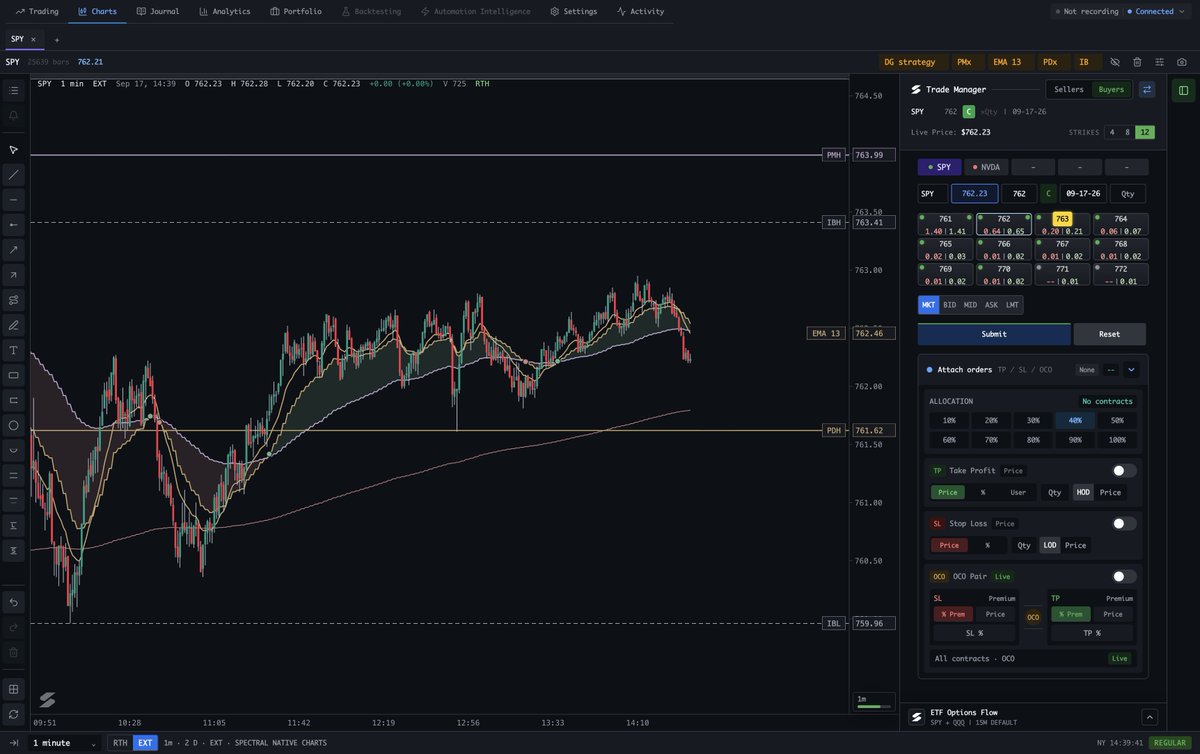This screenshot has width=1200, height=754.
Task: Open the grid layout icon
Action: click(x=13, y=689)
